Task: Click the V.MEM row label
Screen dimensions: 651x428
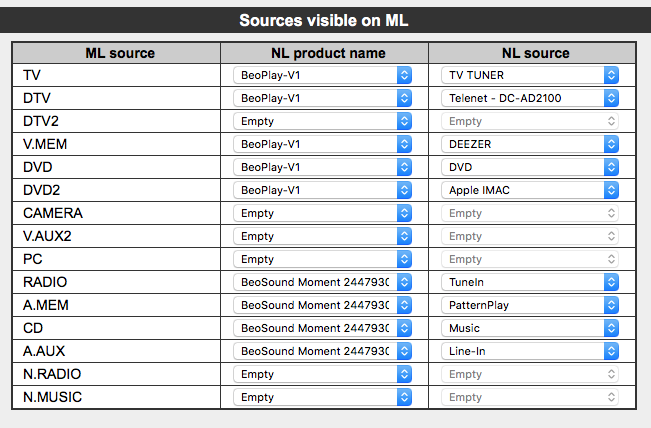Action: [45, 144]
